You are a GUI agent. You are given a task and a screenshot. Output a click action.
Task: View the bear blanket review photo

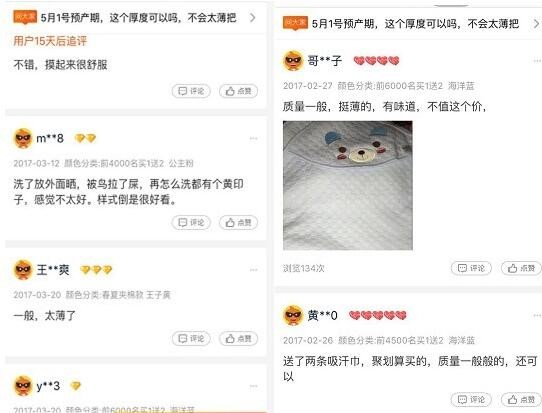pos(348,185)
